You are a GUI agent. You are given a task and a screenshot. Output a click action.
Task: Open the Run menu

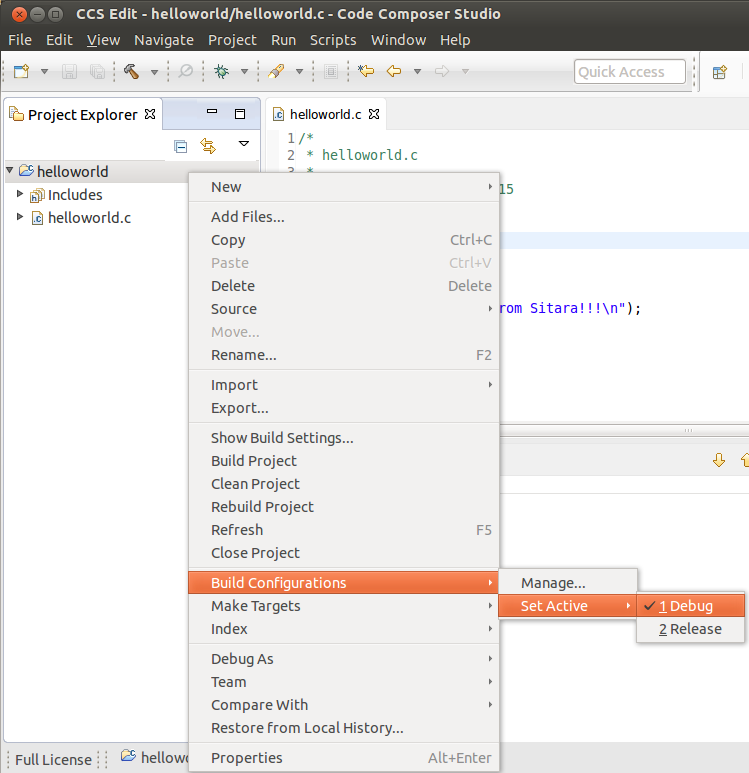tap(284, 40)
